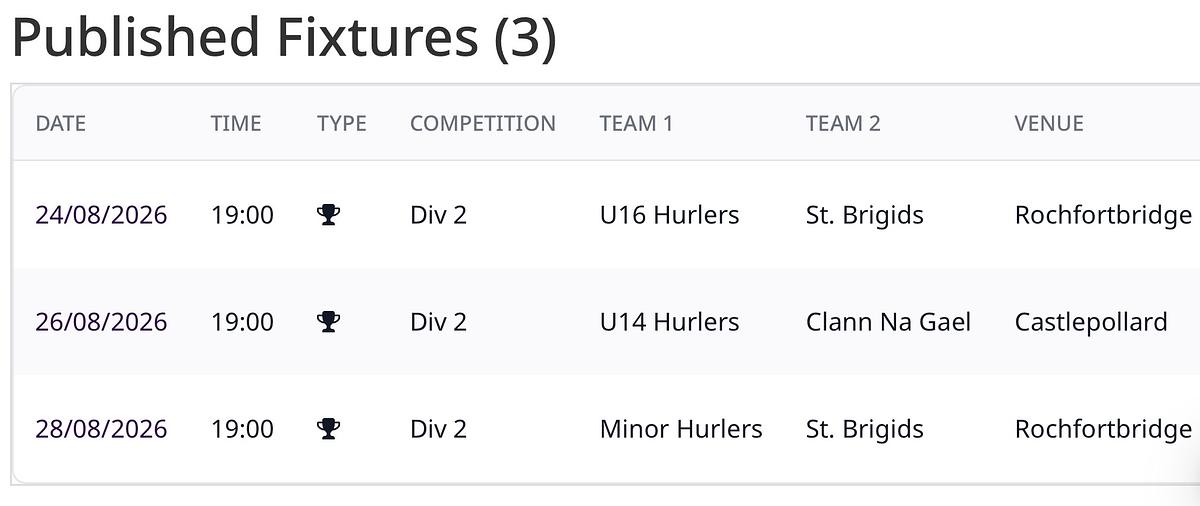Click the trophy icon for 26/08/2026 fixture
Image resolution: width=1200 pixels, height=506 pixels.
pyautogui.click(x=328, y=321)
